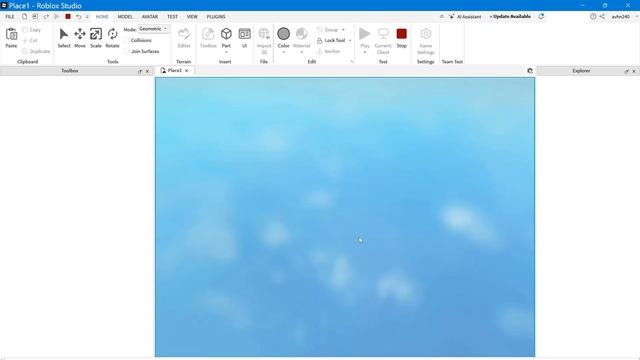The image size is (640, 360).
Task: Open the Mode Geometric dropdown
Action: pos(153,29)
